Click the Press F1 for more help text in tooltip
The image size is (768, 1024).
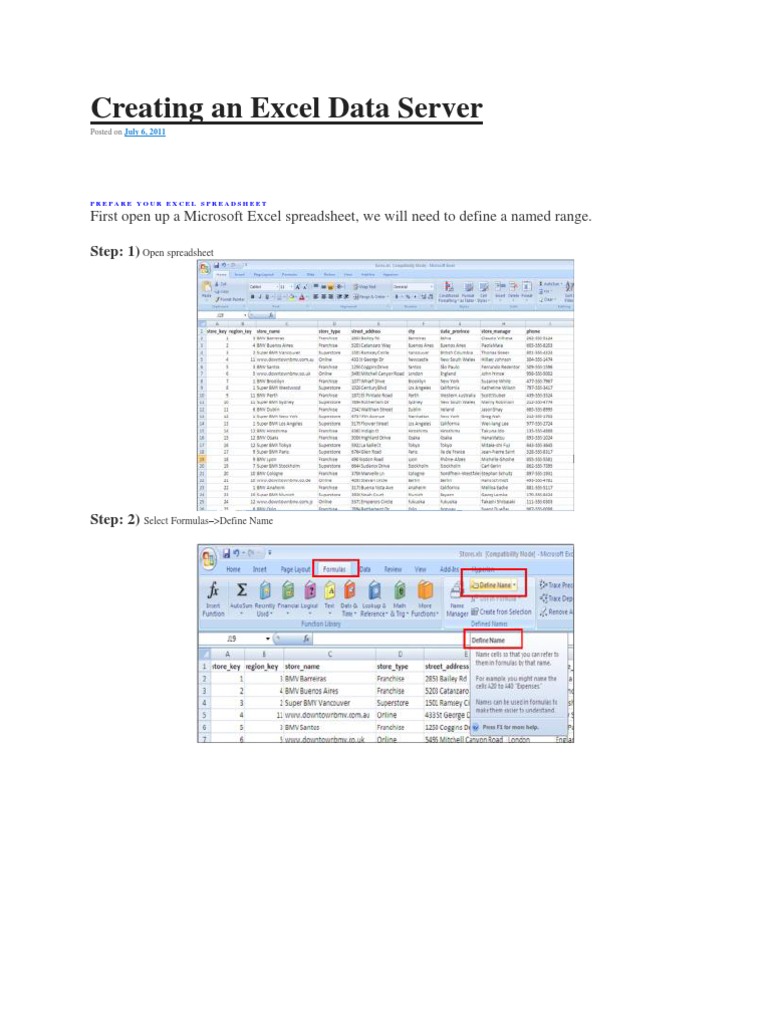[511, 727]
